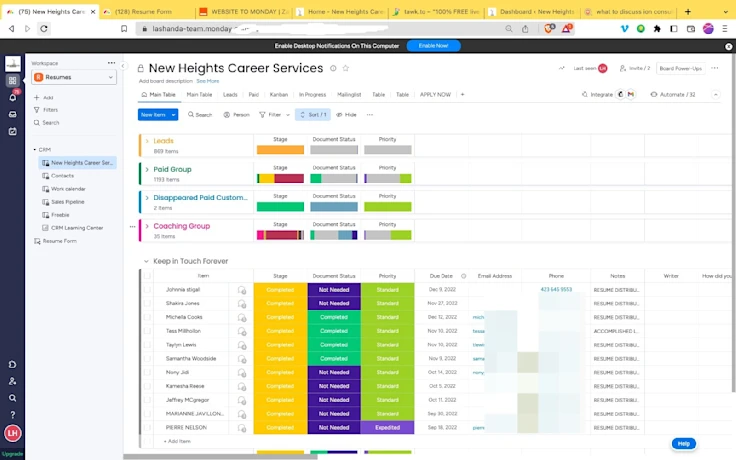This screenshot has width=736, height=460.
Task: Open conversation icon for Johnnia stigall row
Action: (x=242, y=290)
